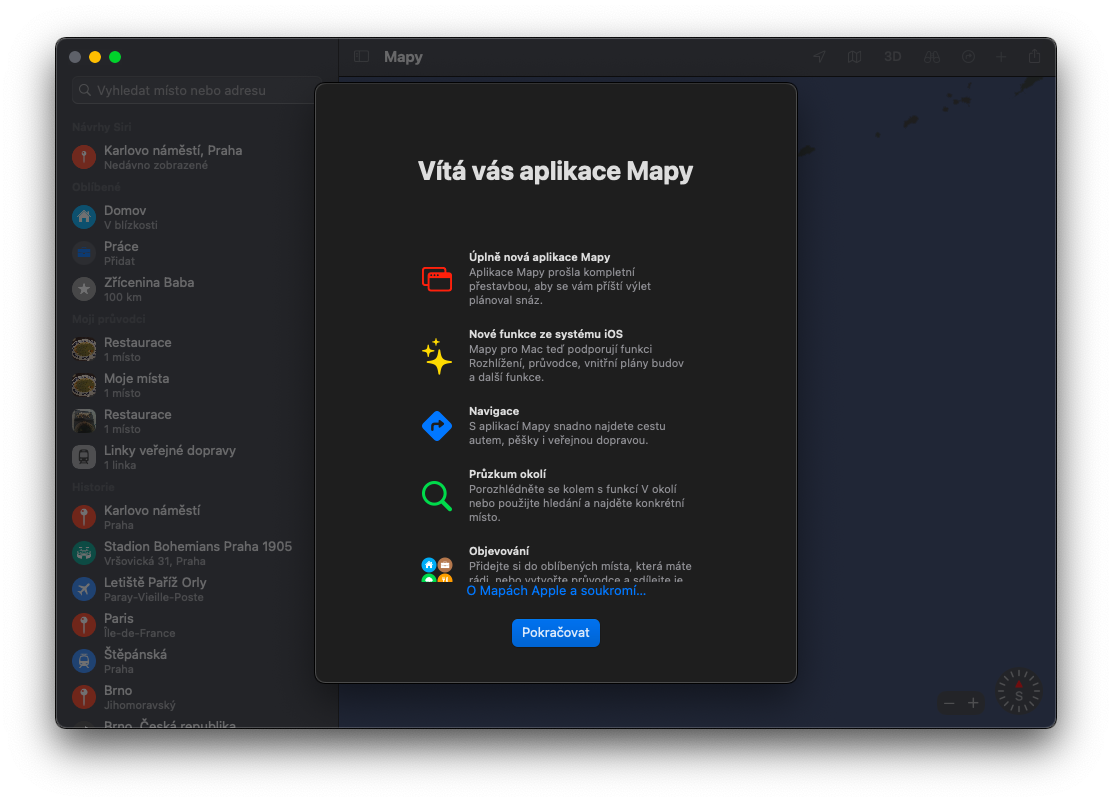
Task: Focus the Vyhledat místo nebo adresu search field
Action: coord(196,90)
